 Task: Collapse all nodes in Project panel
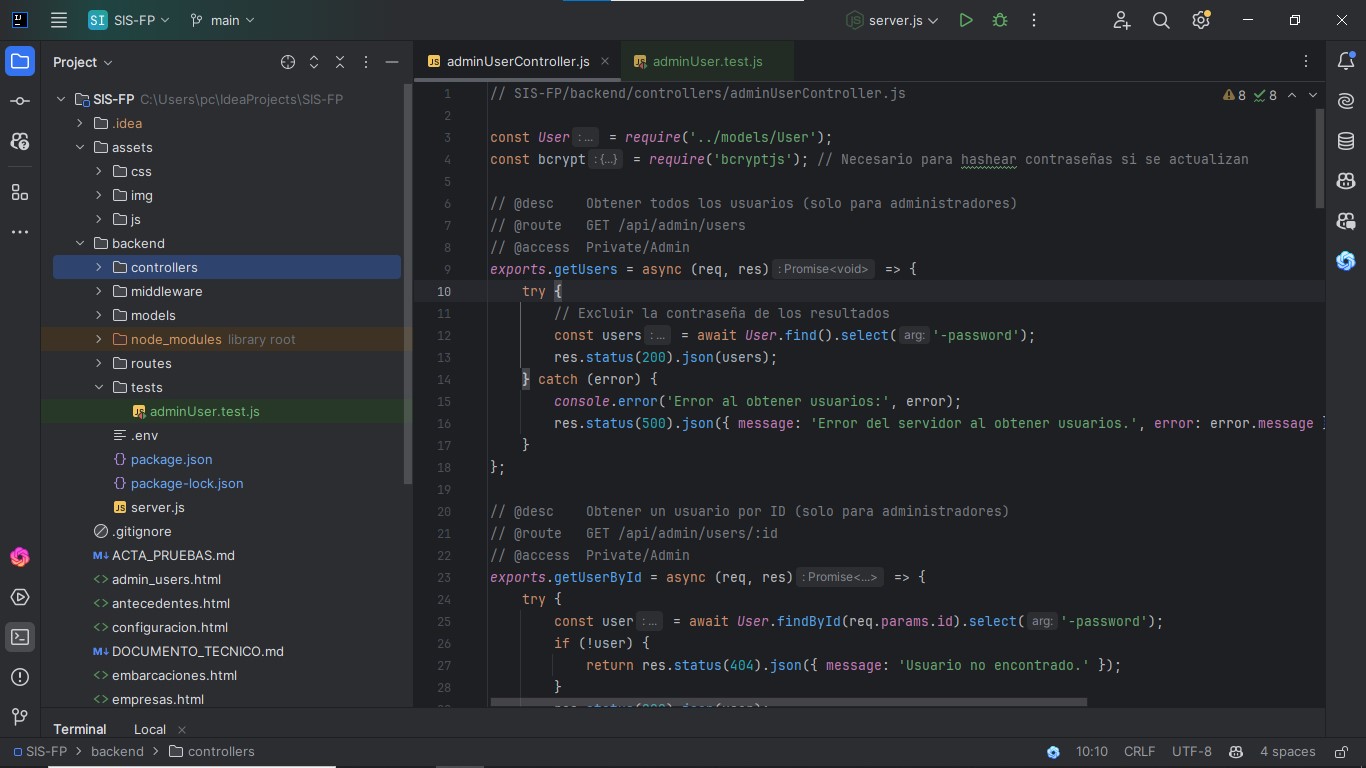(x=340, y=62)
